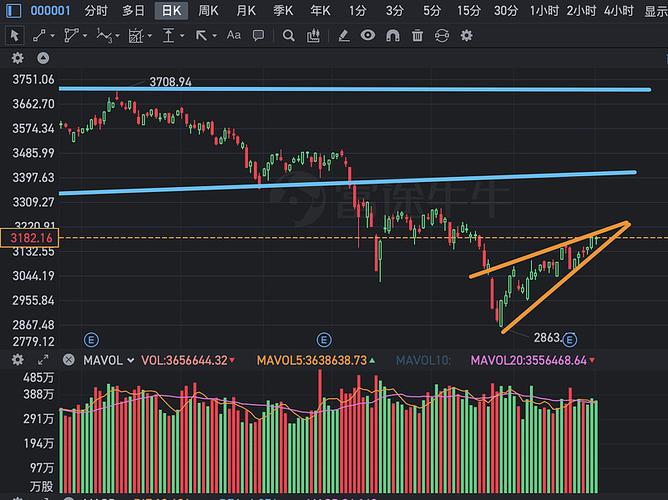Open volume panel settings gear
The width and height of the screenshot is (668, 500).
tap(17, 360)
